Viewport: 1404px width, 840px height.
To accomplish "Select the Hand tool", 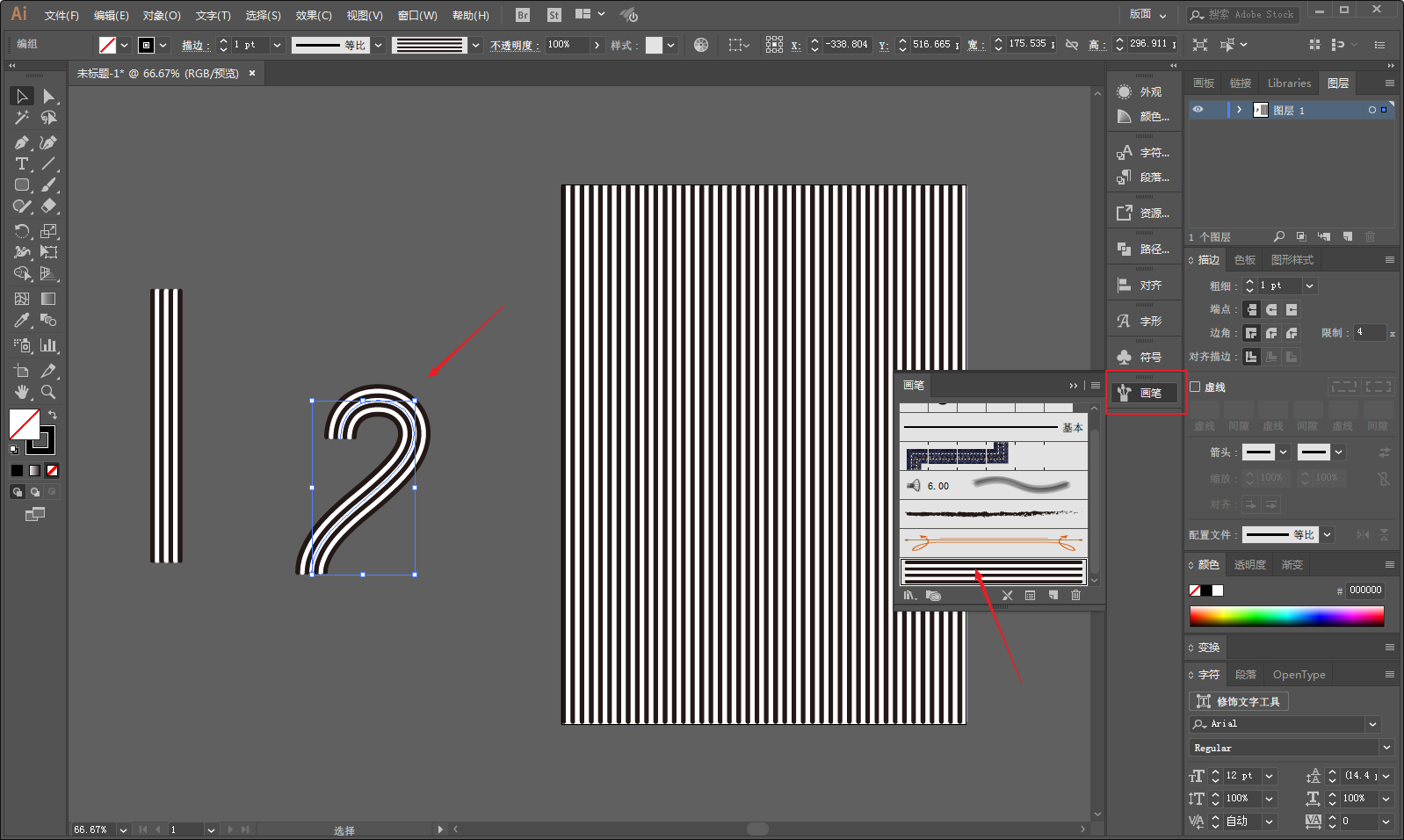I will 22,392.
